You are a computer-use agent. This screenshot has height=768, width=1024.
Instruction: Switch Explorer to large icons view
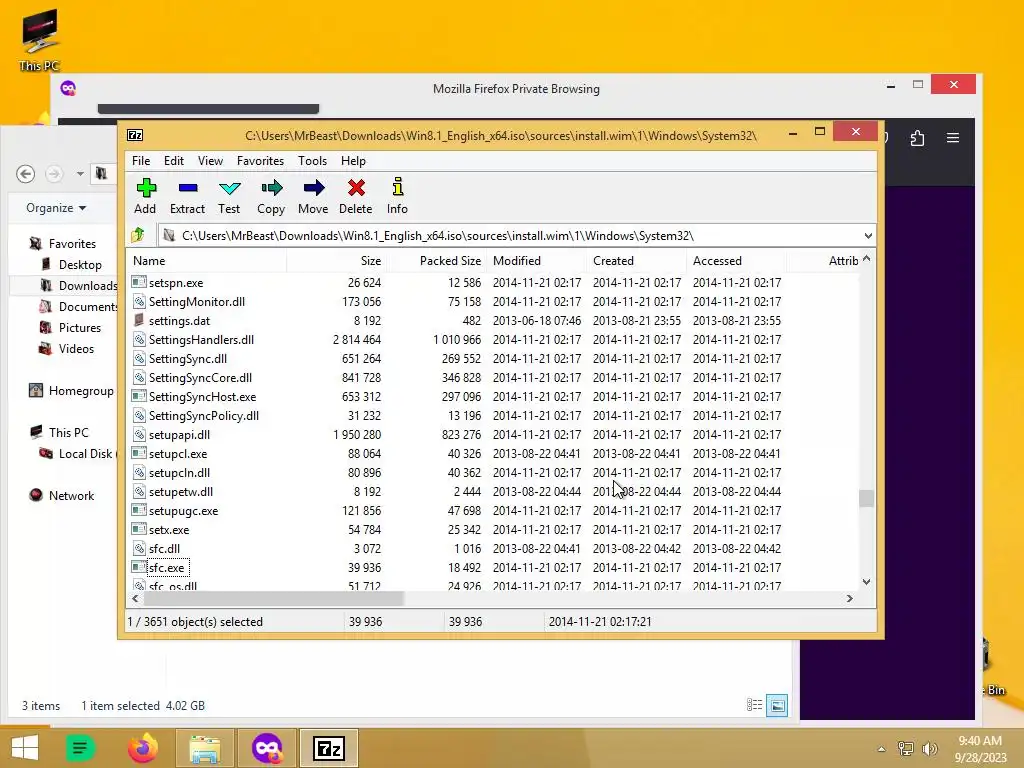(x=777, y=705)
